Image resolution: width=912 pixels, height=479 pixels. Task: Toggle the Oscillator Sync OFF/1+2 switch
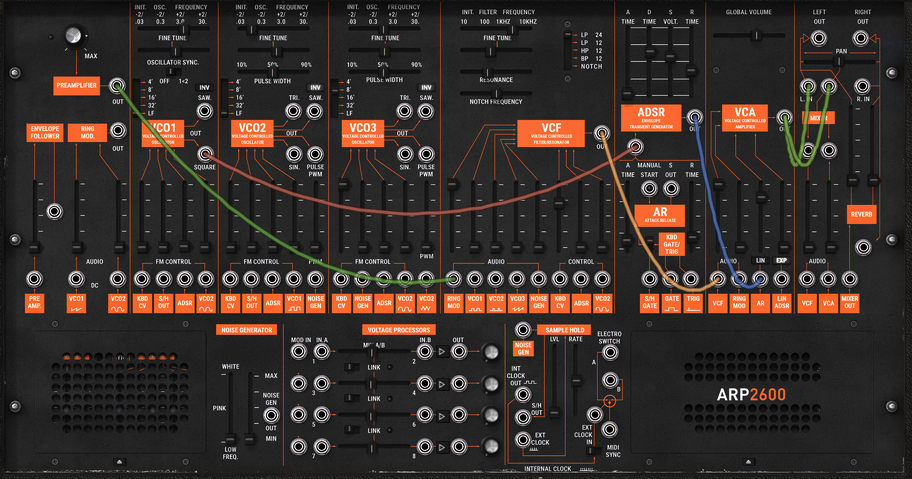tap(173, 72)
